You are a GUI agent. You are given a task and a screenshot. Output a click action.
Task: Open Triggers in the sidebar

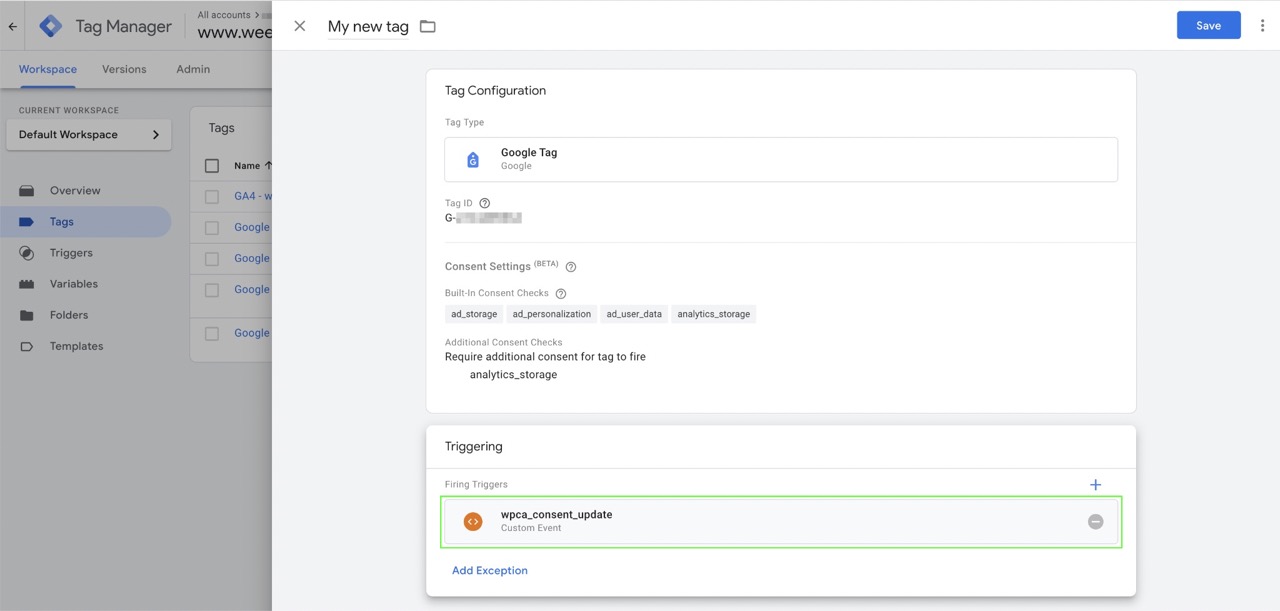point(71,253)
